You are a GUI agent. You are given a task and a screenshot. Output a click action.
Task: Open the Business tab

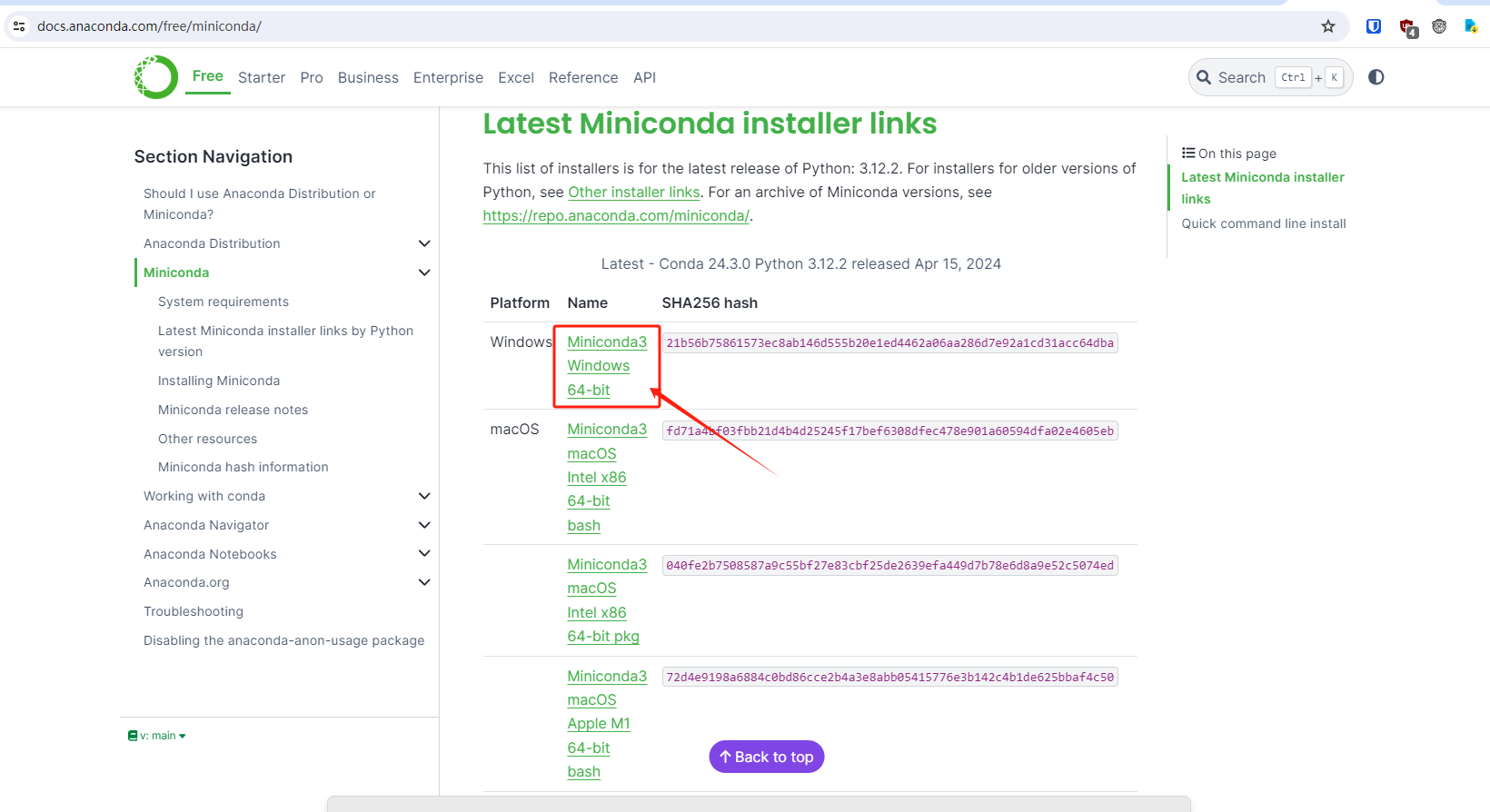tap(368, 78)
